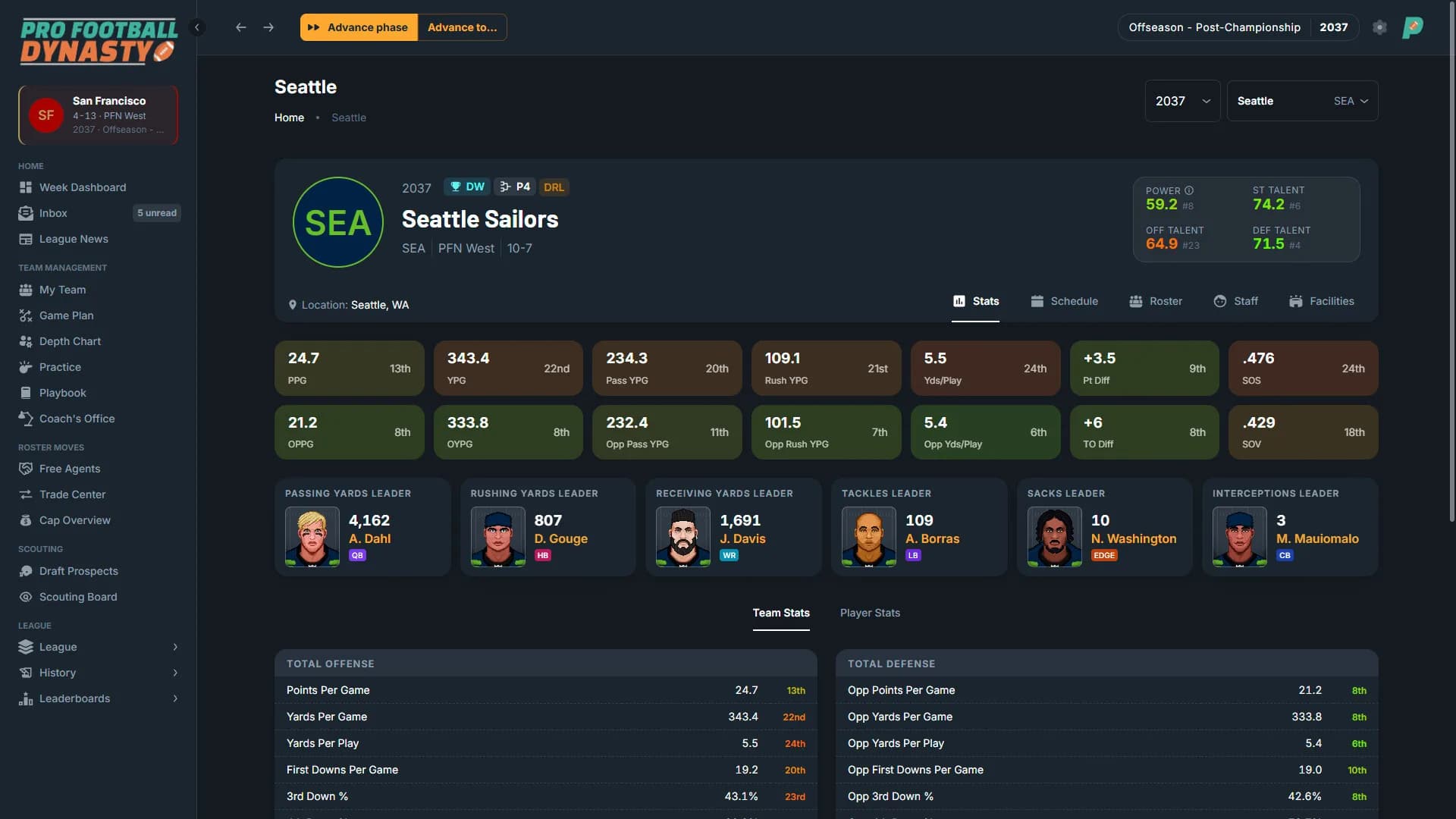Click the Advance phase button
Viewport: 1456px width, 819px height.
359,27
